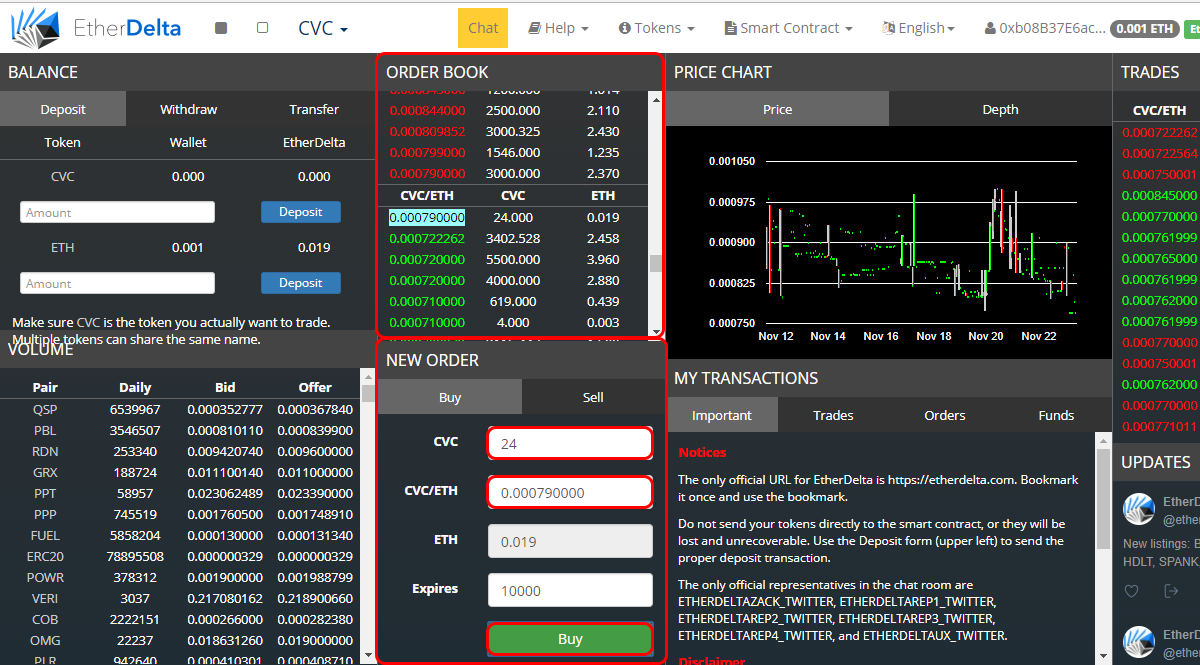Click the green Buy button to submit order
Image resolution: width=1200 pixels, height=665 pixels.
[570, 639]
